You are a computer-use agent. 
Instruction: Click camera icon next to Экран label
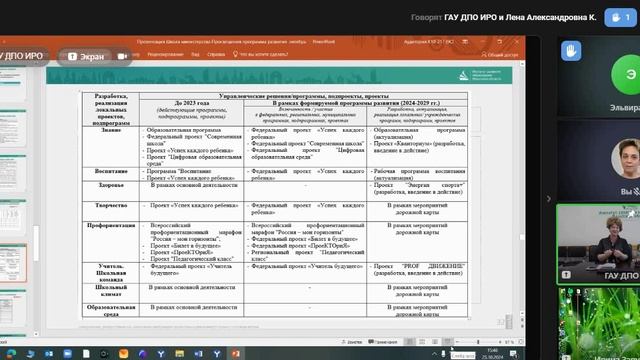[122, 56]
